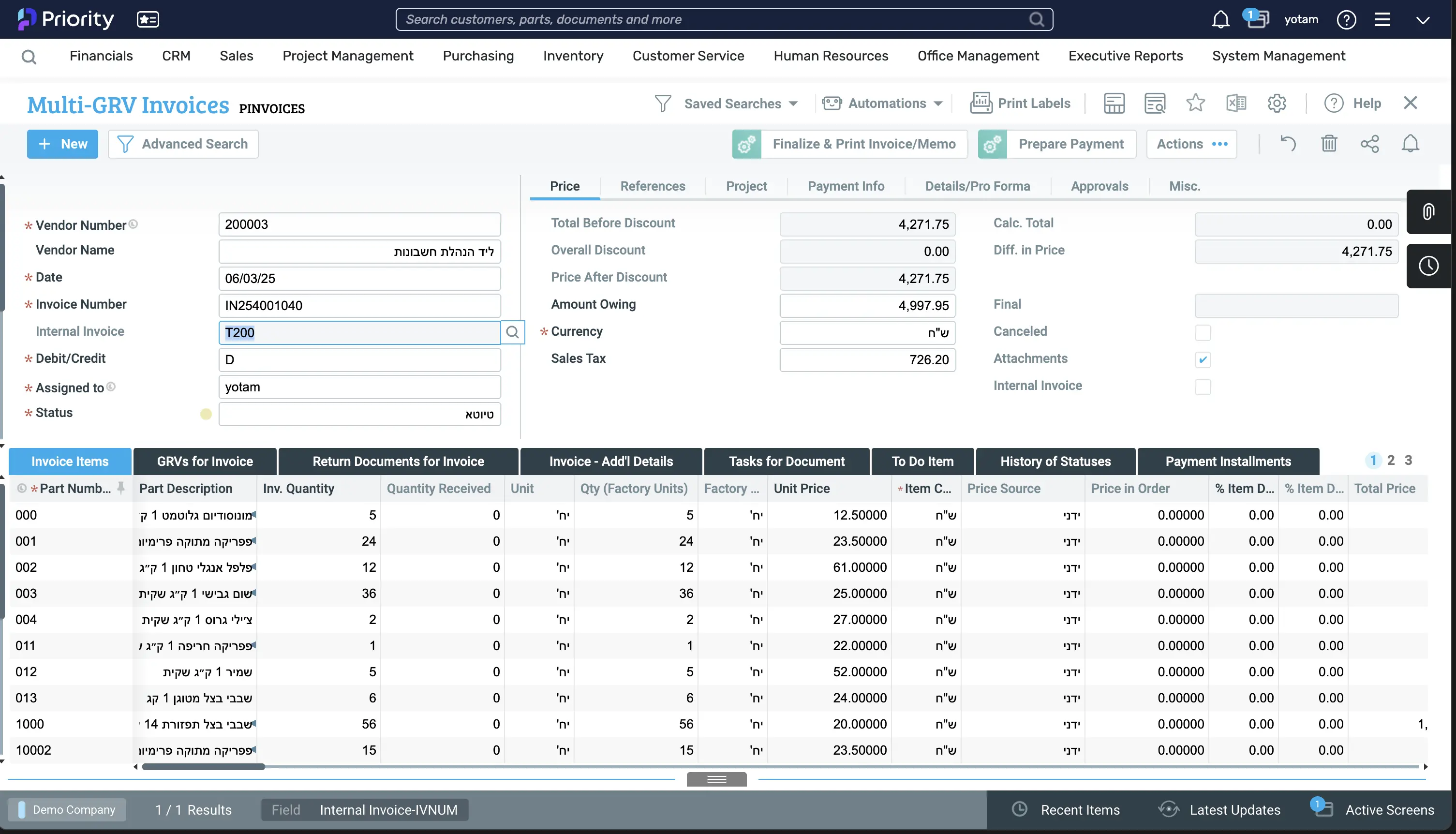Click the Prepare Payment button
The image size is (1456, 834).
tap(1070, 144)
